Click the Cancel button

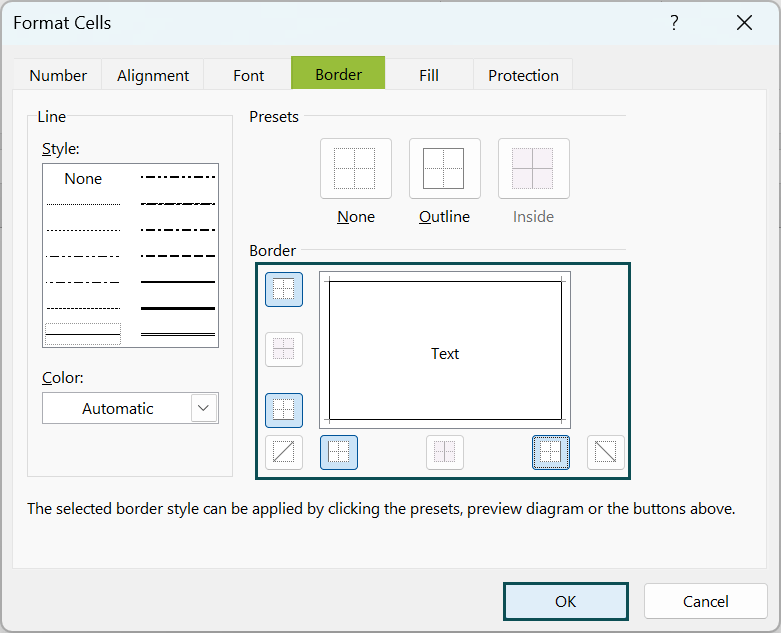coord(705,601)
